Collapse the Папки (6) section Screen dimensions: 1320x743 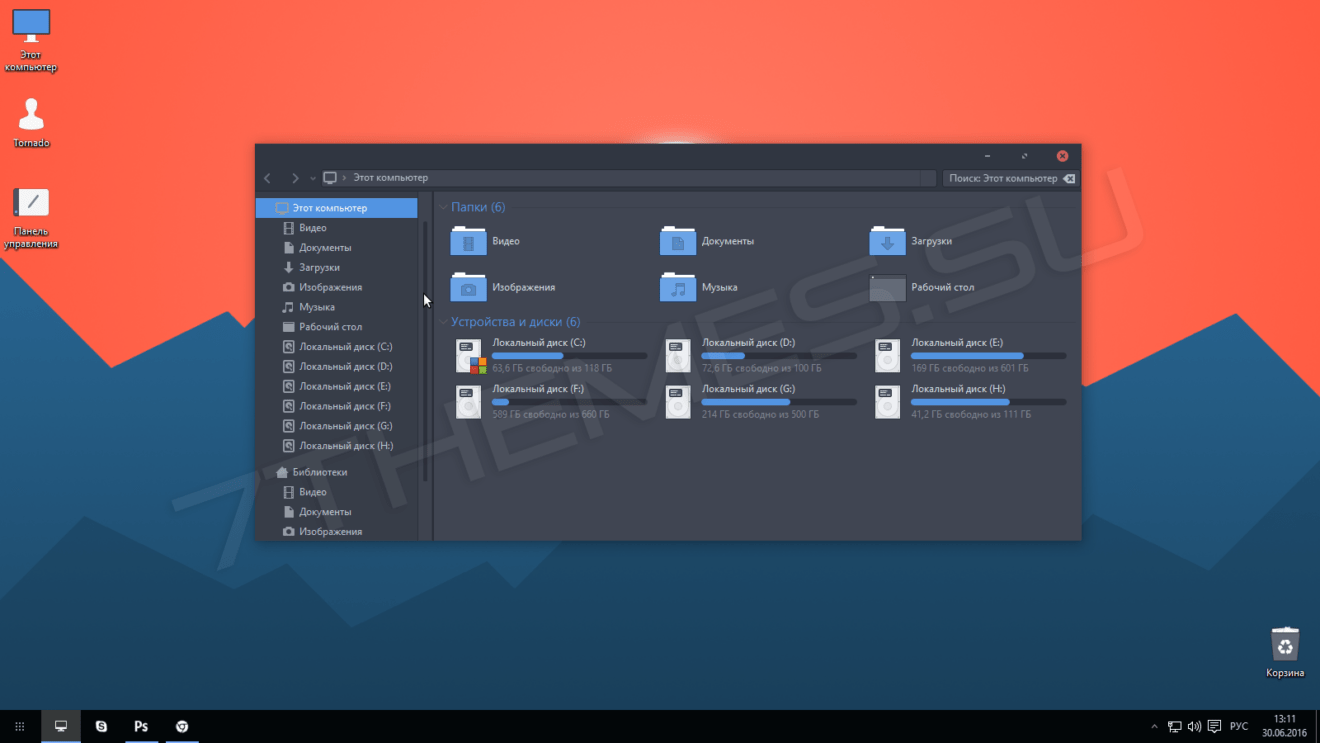(443, 207)
